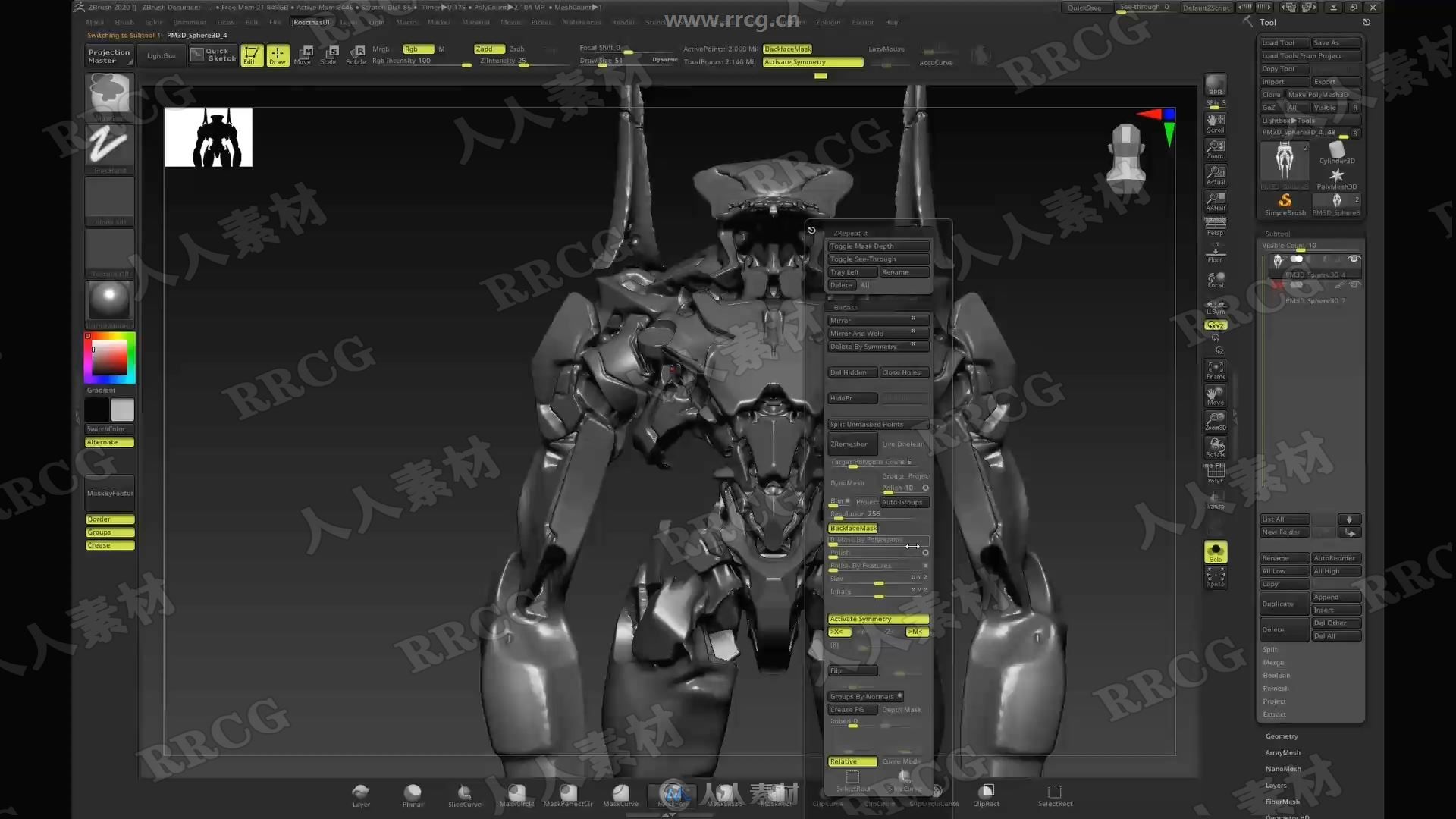Click the Actual size icon
This screenshot has height=819, width=1456.
pos(1216,175)
